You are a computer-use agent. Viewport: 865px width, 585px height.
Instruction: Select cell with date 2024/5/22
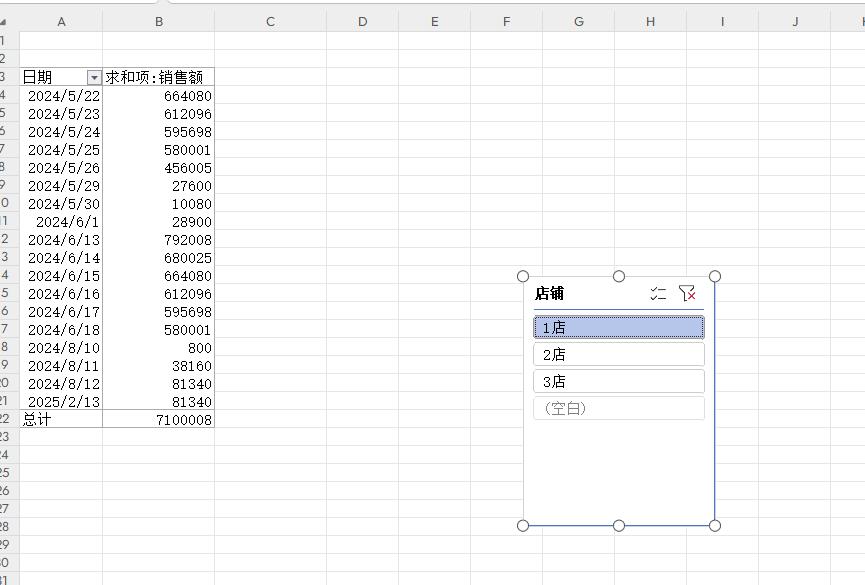[61, 95]
